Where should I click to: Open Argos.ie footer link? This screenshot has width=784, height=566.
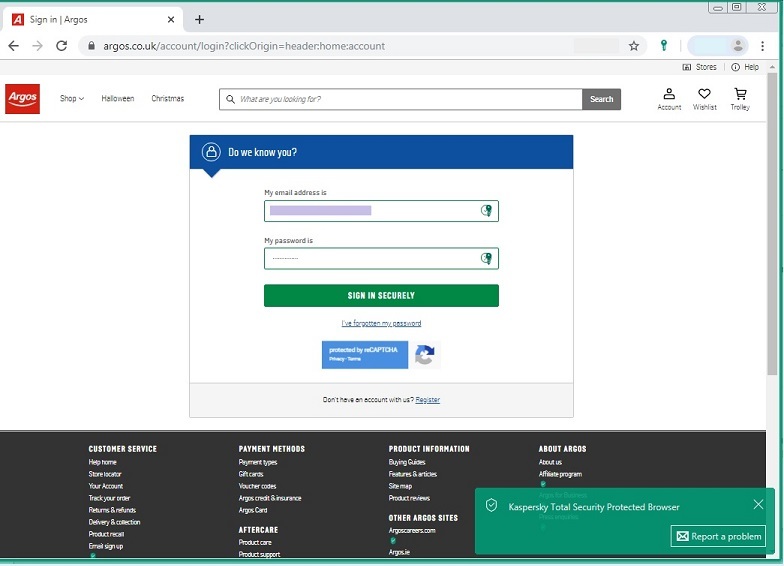click(x=399, y=552)
